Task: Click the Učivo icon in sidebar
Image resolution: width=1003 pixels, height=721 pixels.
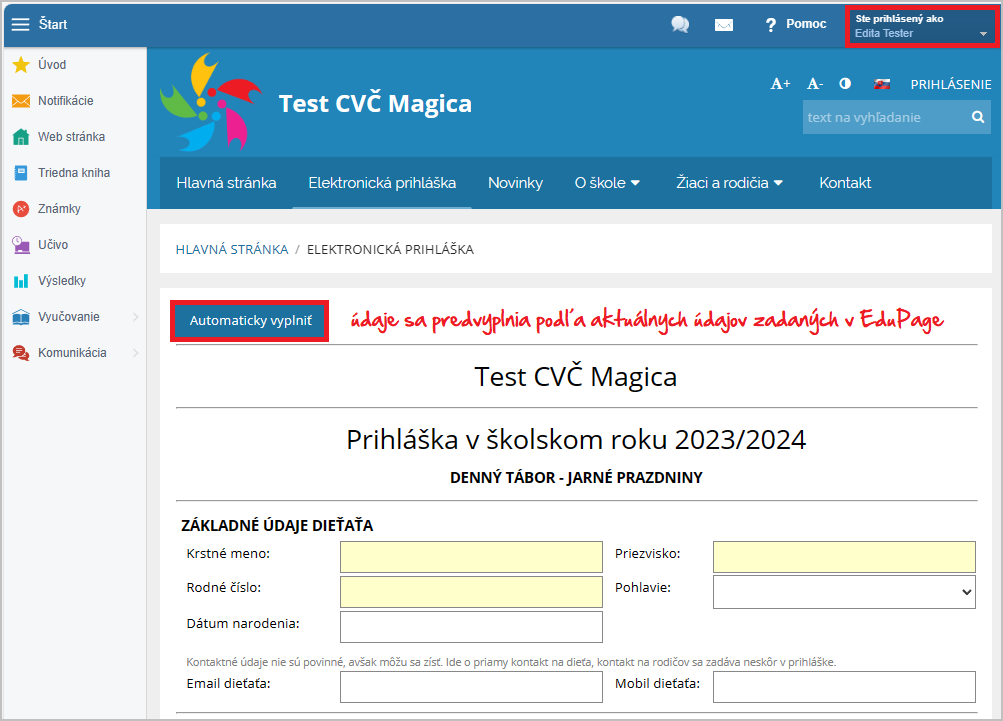Action: (21, 245)
